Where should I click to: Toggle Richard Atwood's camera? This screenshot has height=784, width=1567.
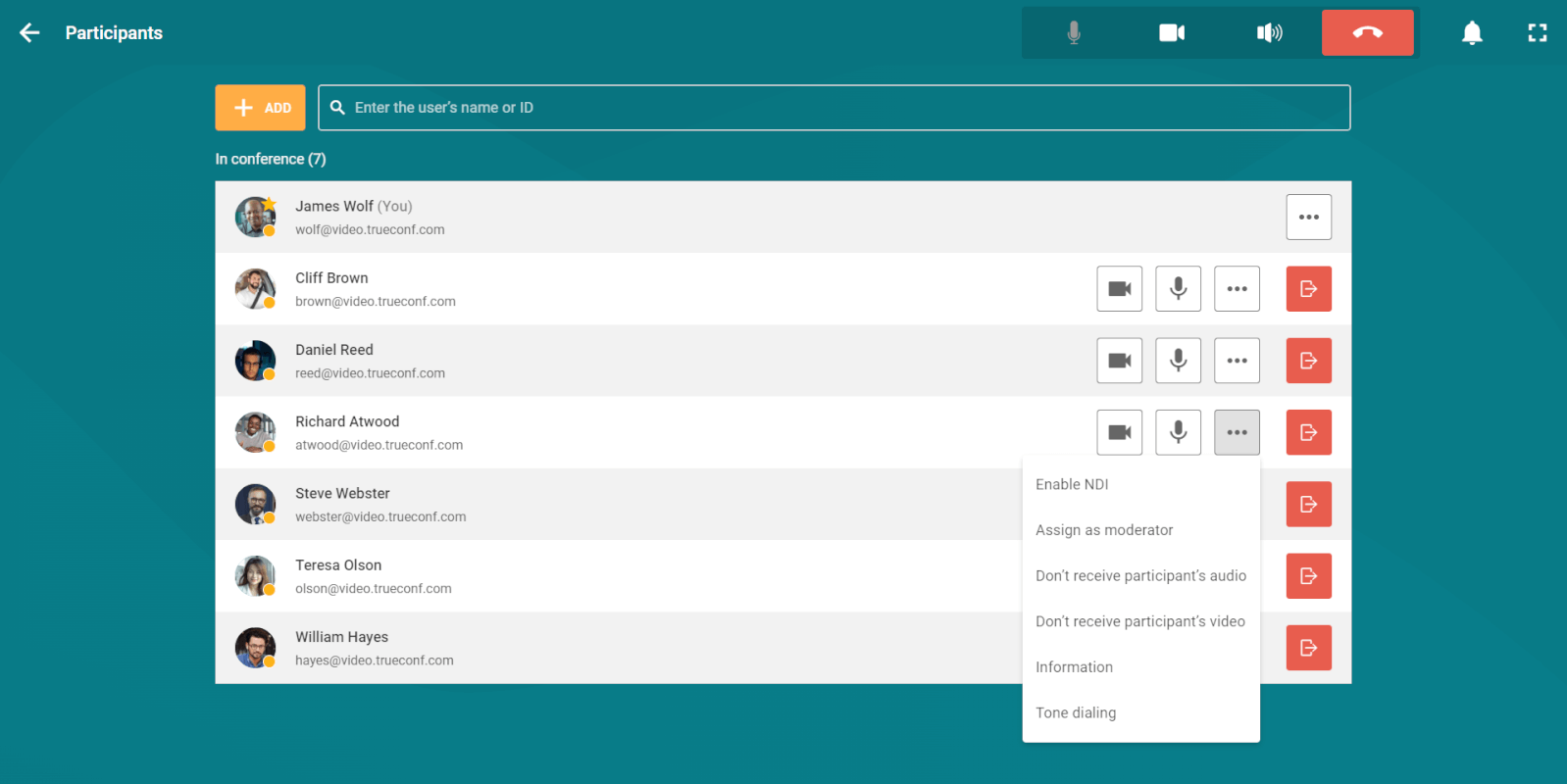point(1119,432)
